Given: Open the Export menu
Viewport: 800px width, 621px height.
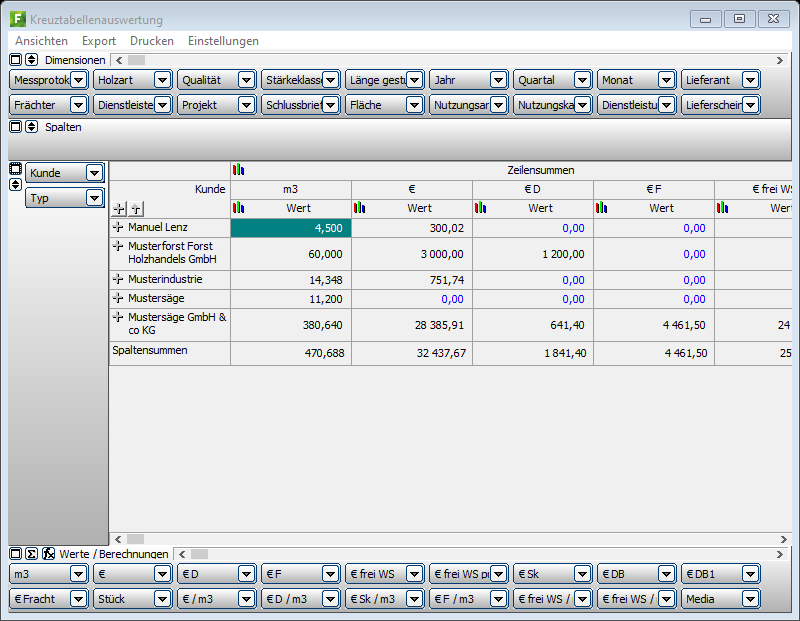Looking at the screenshot, I should click(99, 41).
